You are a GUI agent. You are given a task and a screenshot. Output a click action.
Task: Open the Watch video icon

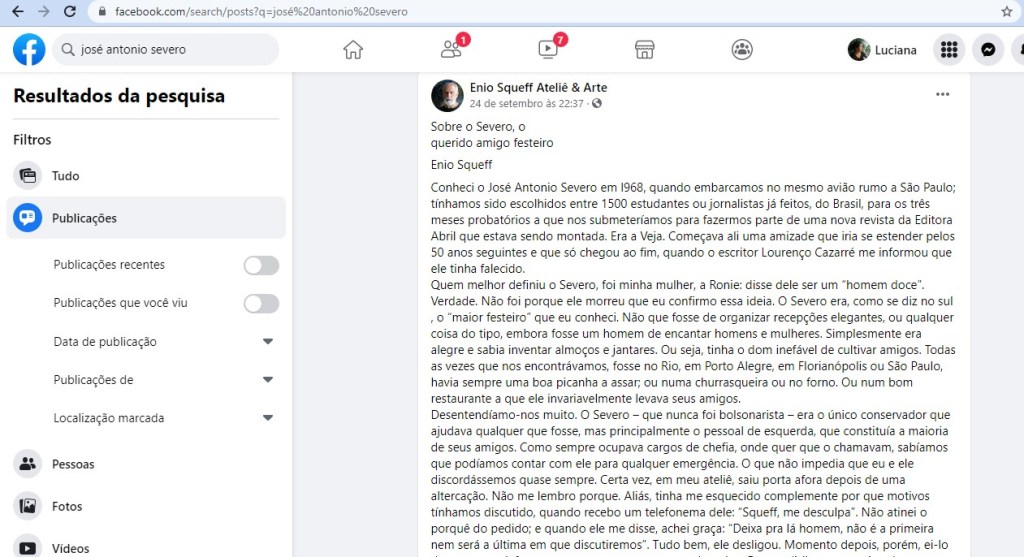point(549,48)
